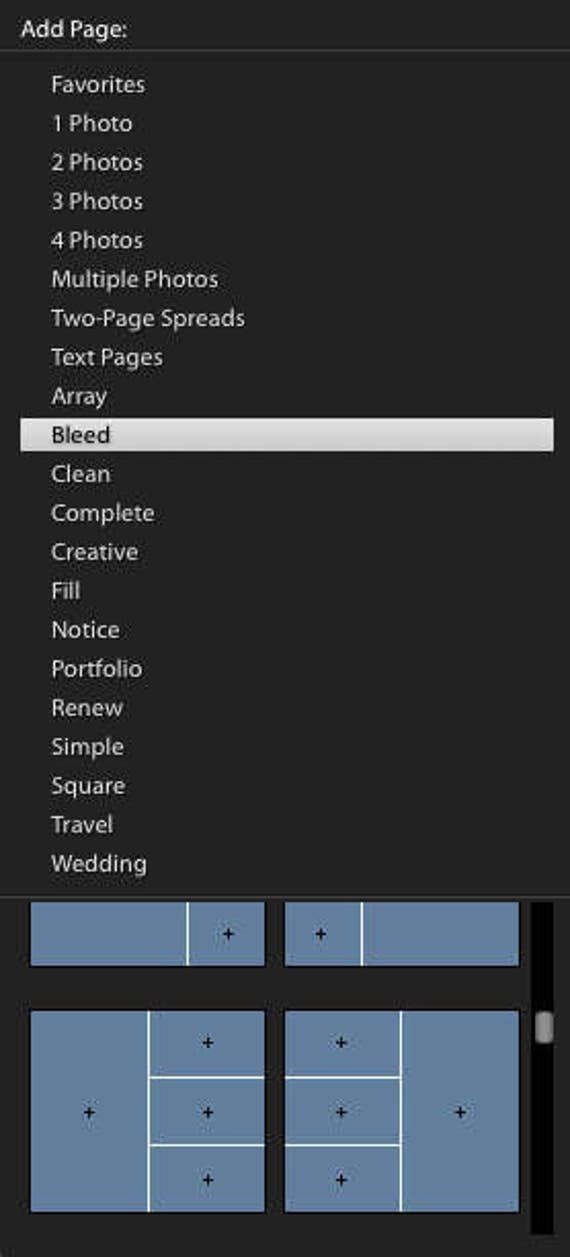The height and width of the screenshot is (1257, 570).
Task: Open the Creative layouts
Action: [94, 552]
